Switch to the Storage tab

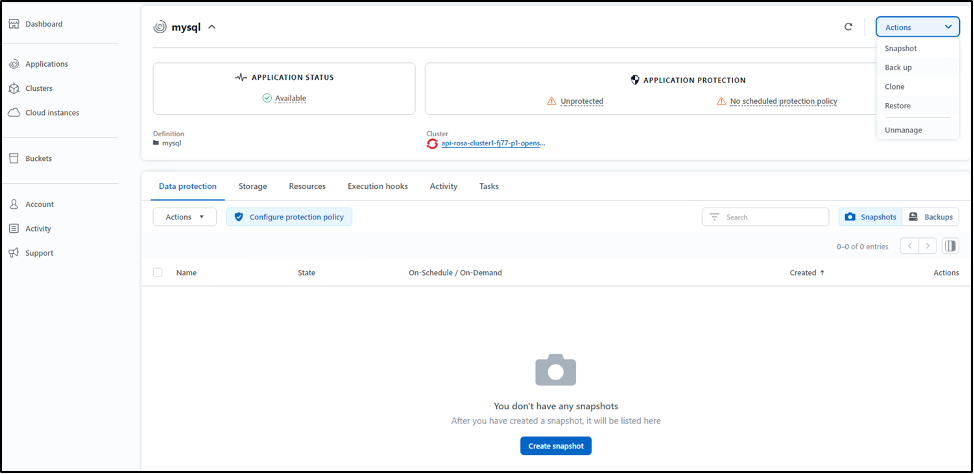click(x=253, y=186)
